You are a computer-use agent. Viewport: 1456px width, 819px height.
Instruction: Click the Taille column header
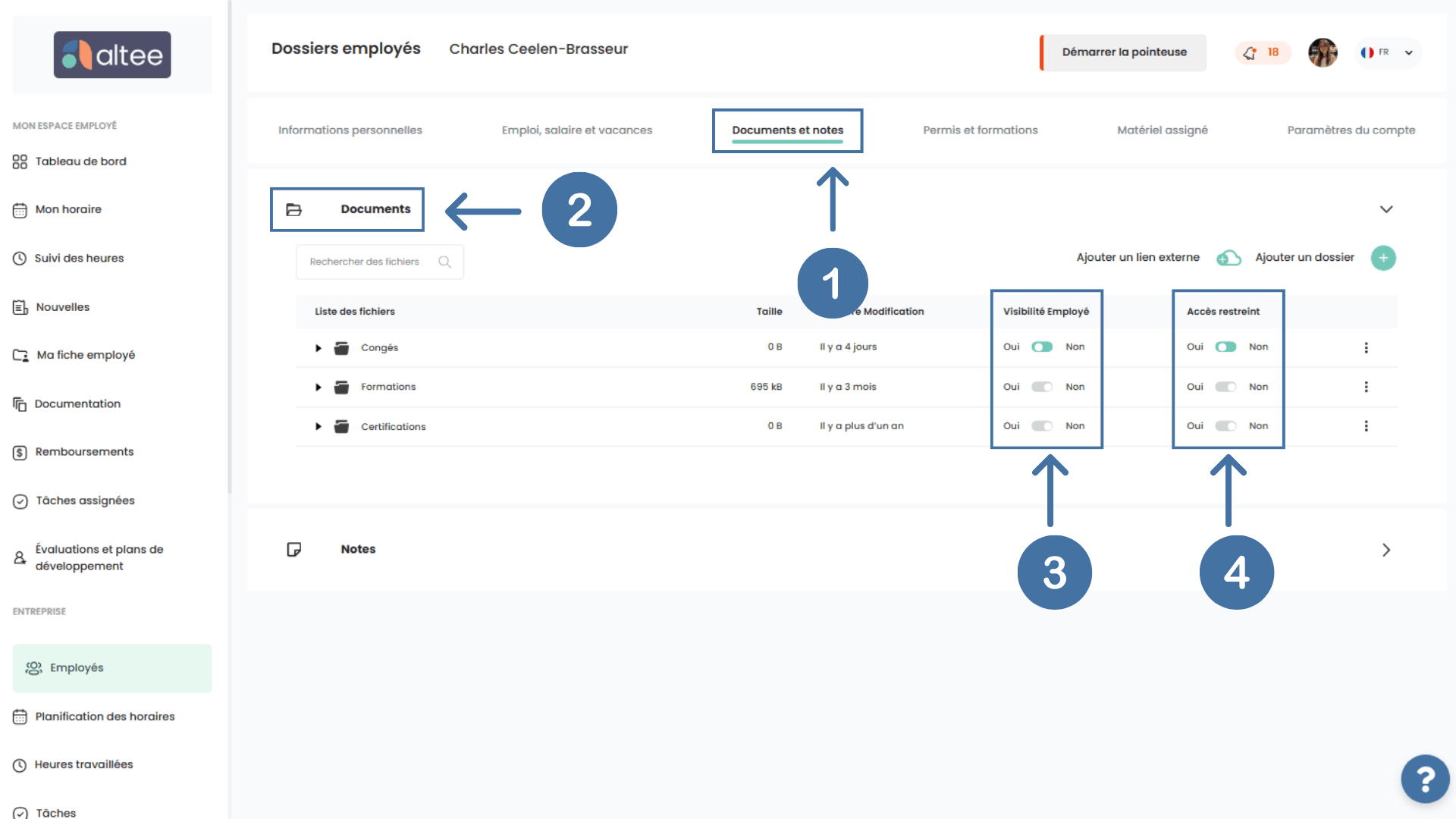769,312
